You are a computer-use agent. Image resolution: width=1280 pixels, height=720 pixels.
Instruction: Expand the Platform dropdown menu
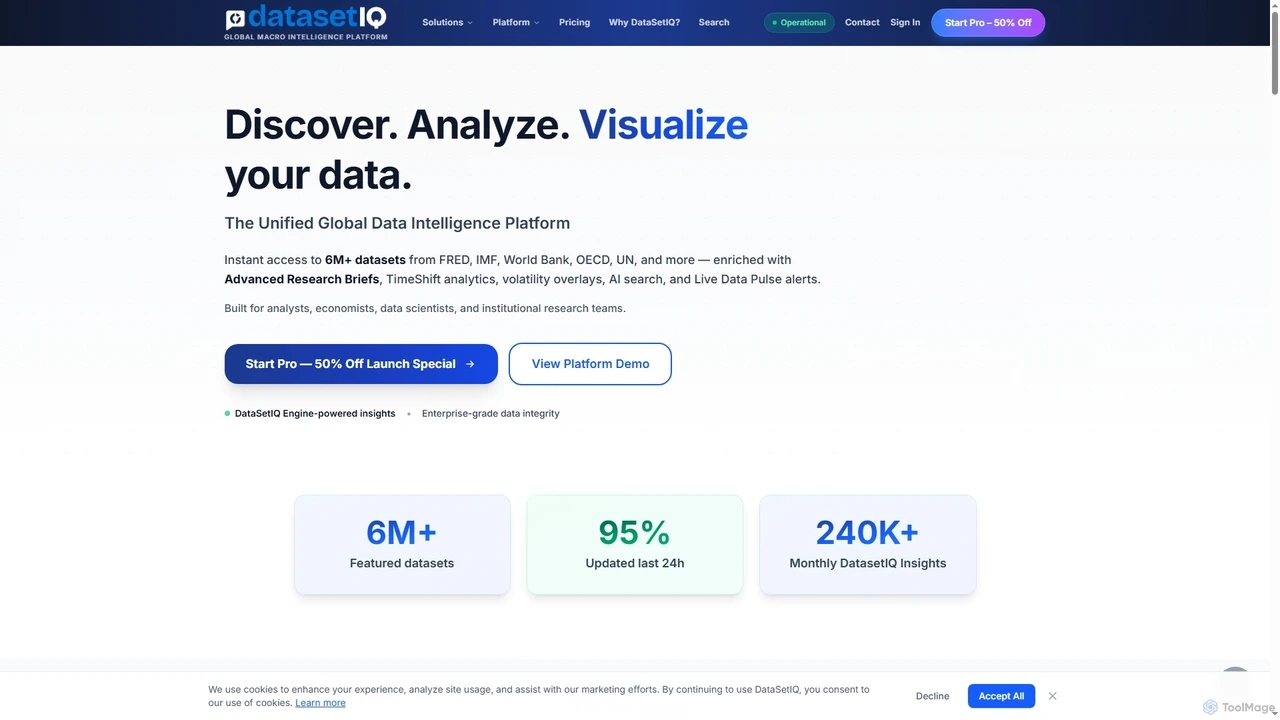(515, 22)
